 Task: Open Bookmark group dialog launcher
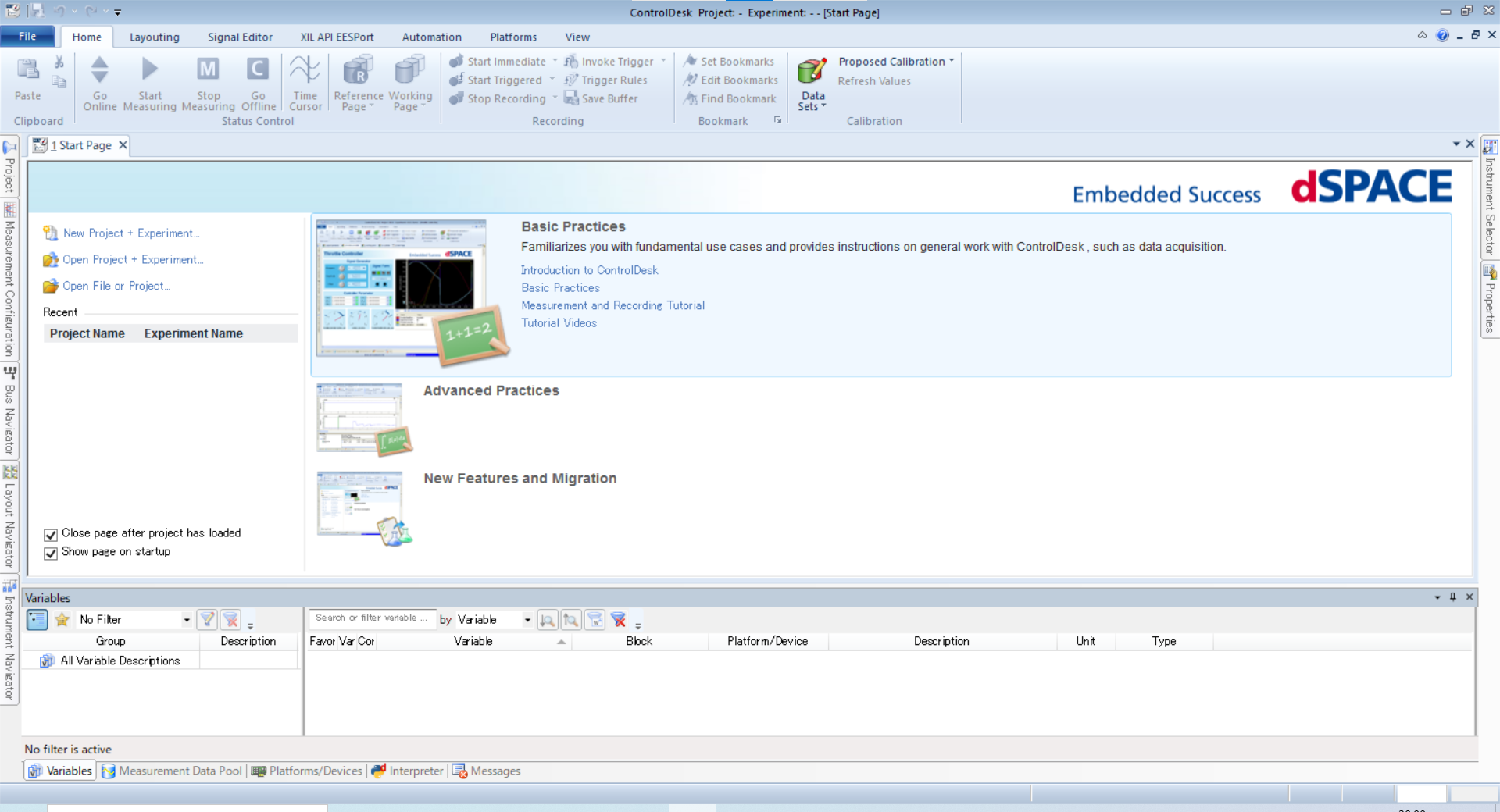777,119
